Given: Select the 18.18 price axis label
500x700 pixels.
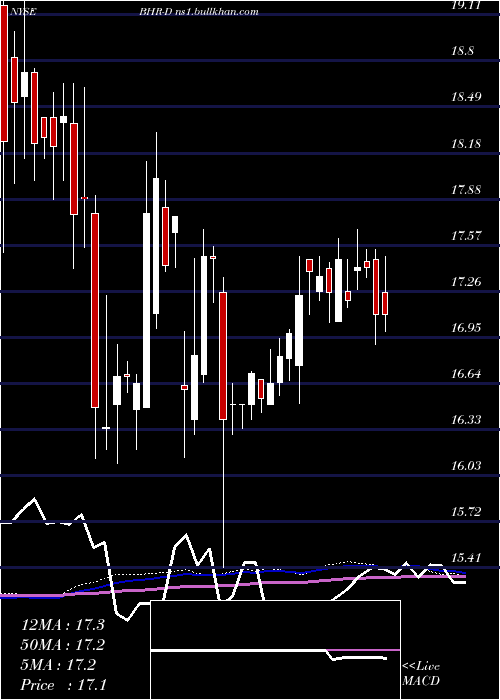Looking at the screenshot, I should [466, 144].
